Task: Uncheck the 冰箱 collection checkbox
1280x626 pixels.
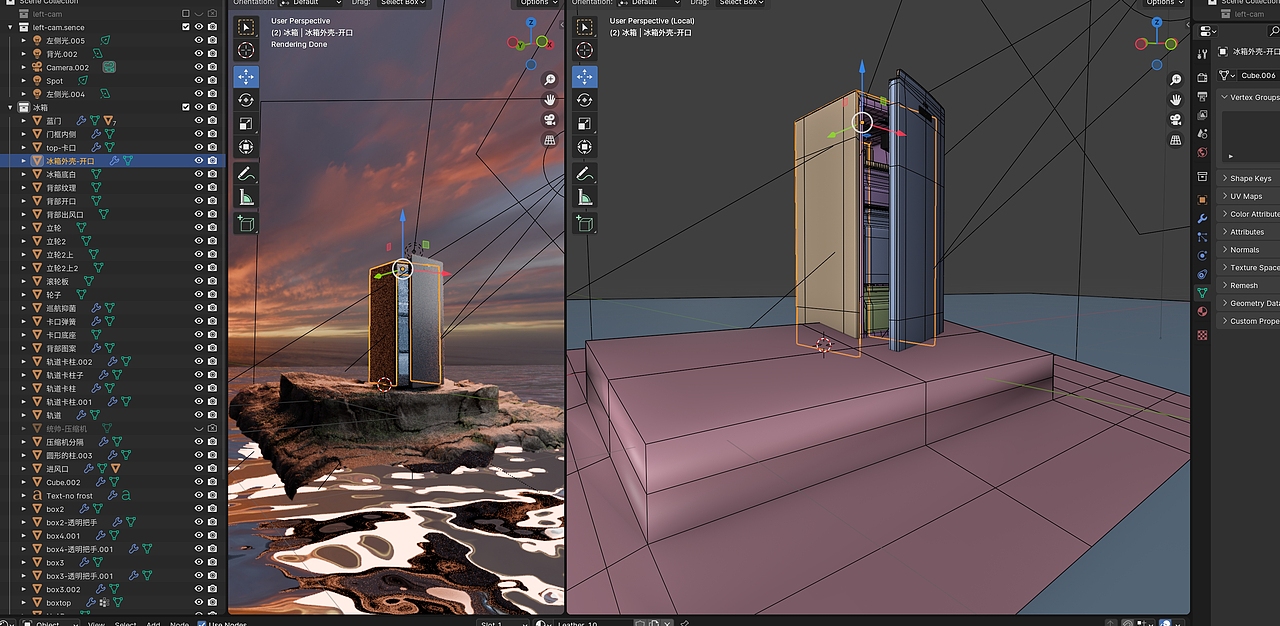Action: tap(186, 107)
